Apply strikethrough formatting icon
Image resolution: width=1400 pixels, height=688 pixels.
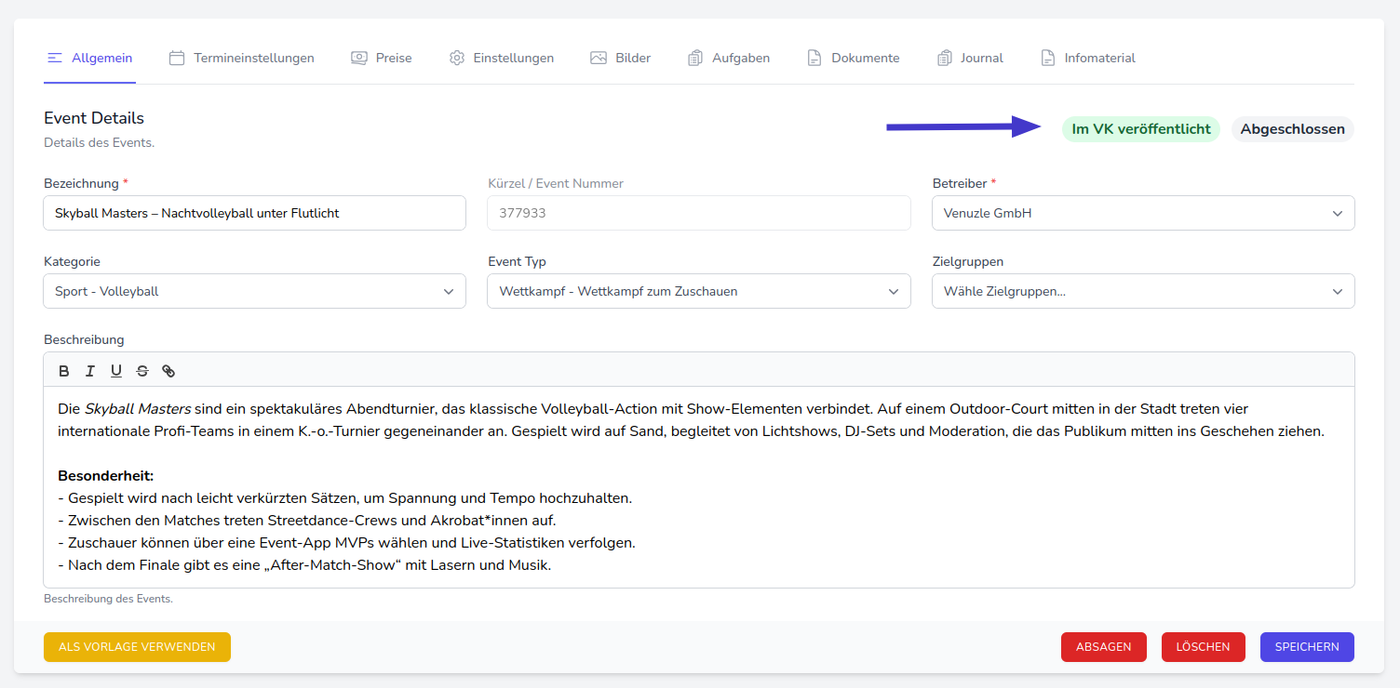pos(142,371)
